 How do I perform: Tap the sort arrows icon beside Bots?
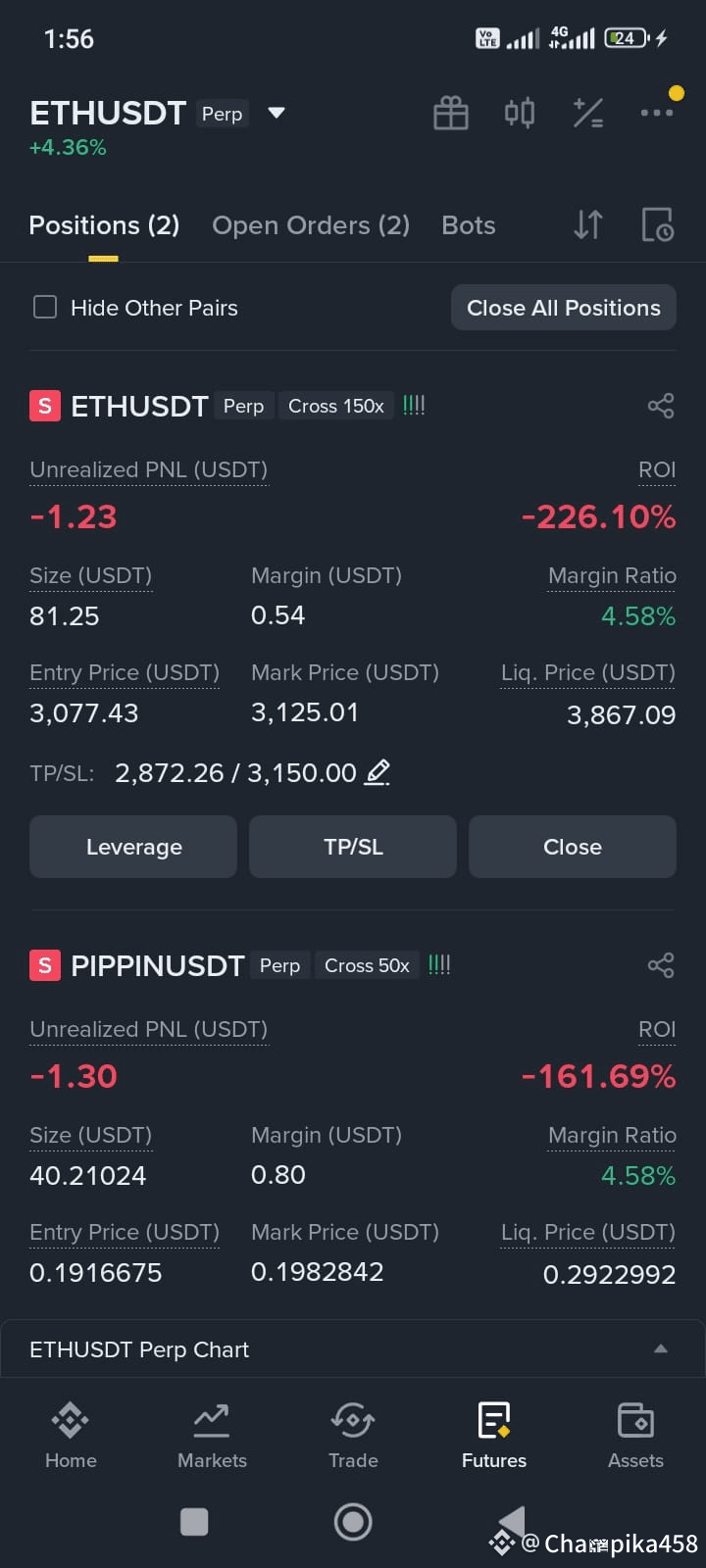[588, 224]
